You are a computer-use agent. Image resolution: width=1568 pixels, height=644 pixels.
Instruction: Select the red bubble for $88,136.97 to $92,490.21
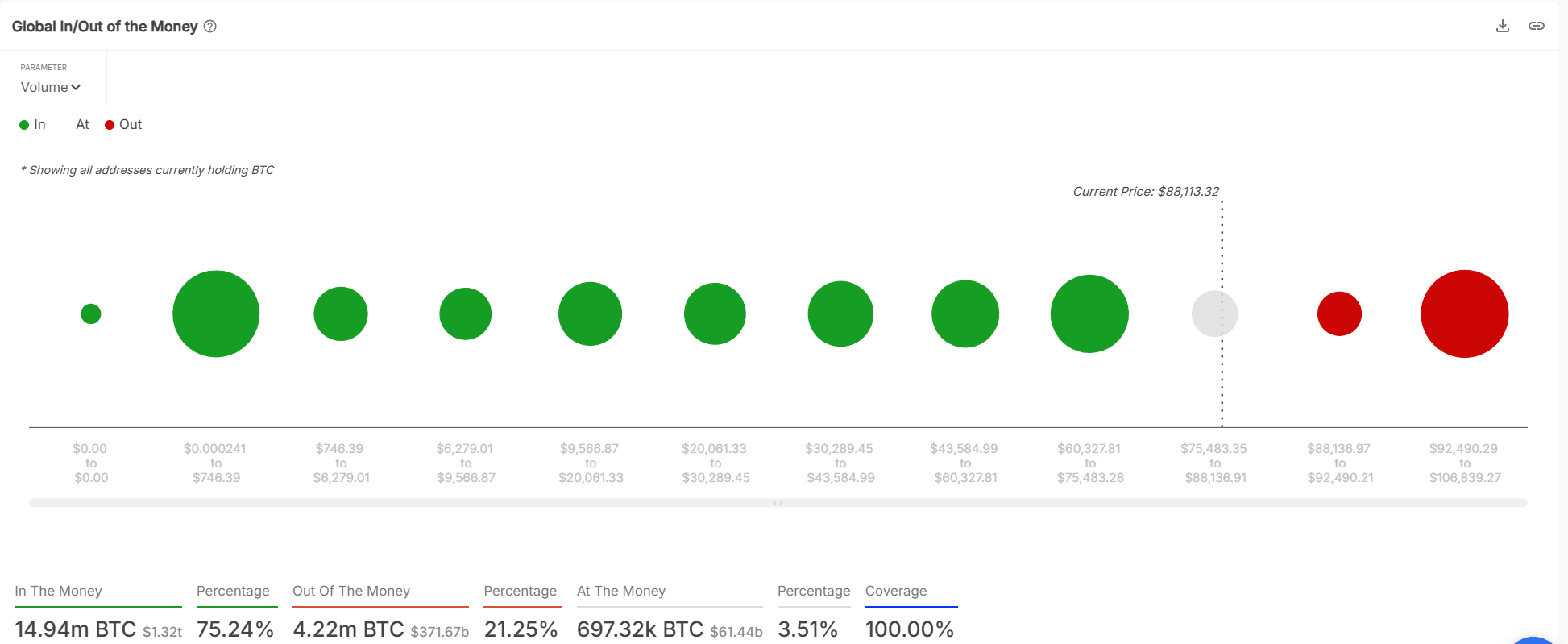(1340, 314)
